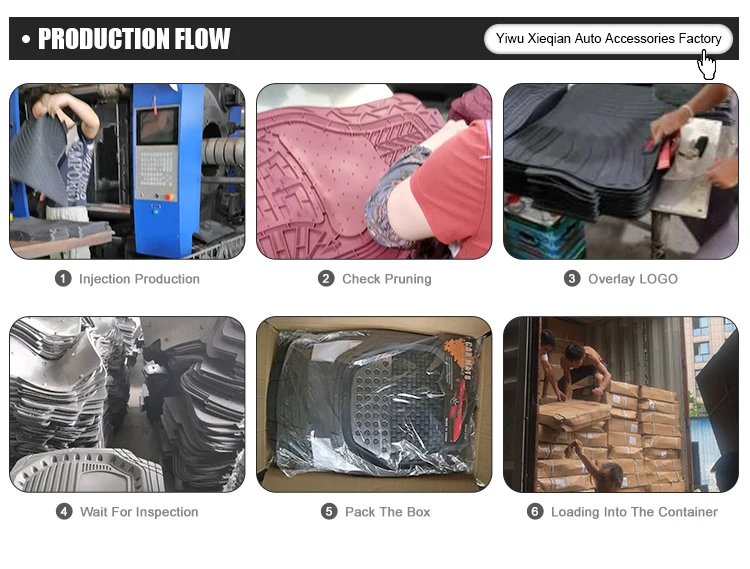Open the Overlay LOGO photo
The height and width of the screenshot is (569, 750).
click(x=621, y=171)
